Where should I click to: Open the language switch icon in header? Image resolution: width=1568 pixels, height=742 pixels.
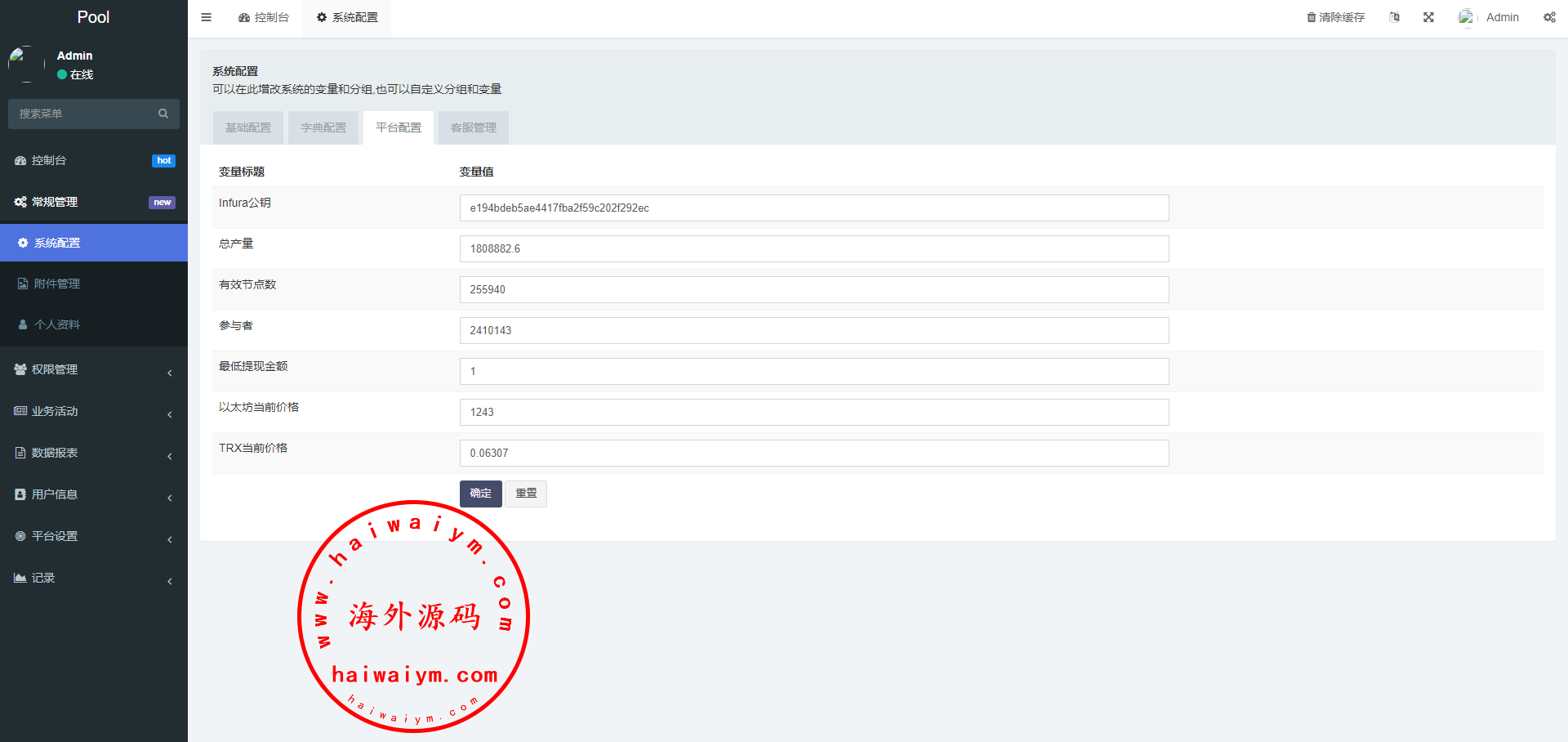click(1394, 17)
